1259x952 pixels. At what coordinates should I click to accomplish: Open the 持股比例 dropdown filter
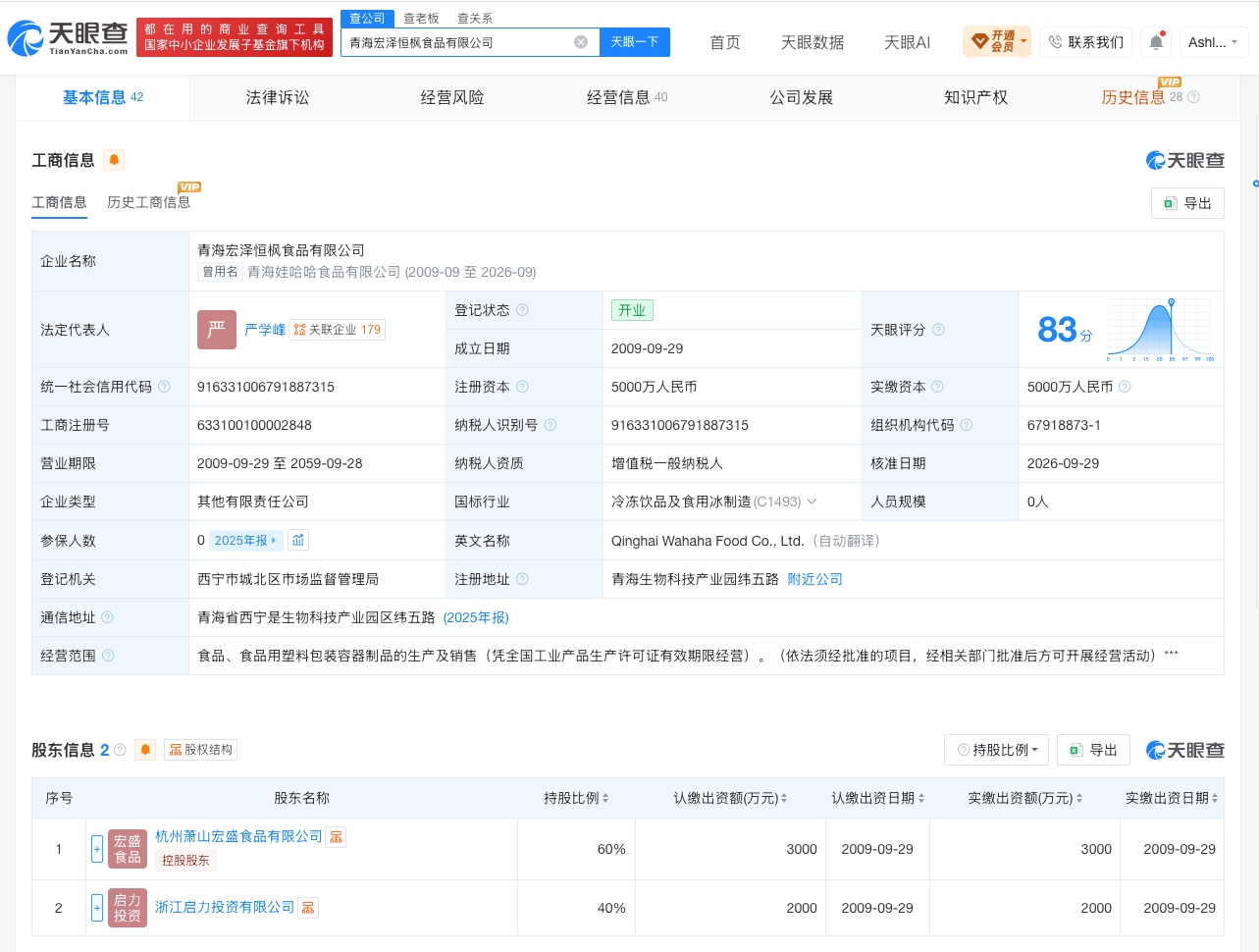tap(996, 750)
